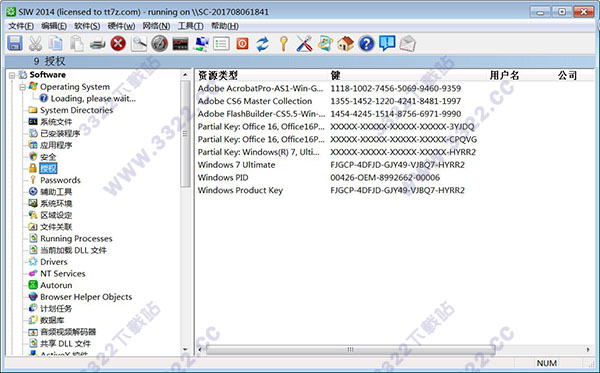Click the Print toolbar icon
Screen dimensions: 600x373
(98, 44)
